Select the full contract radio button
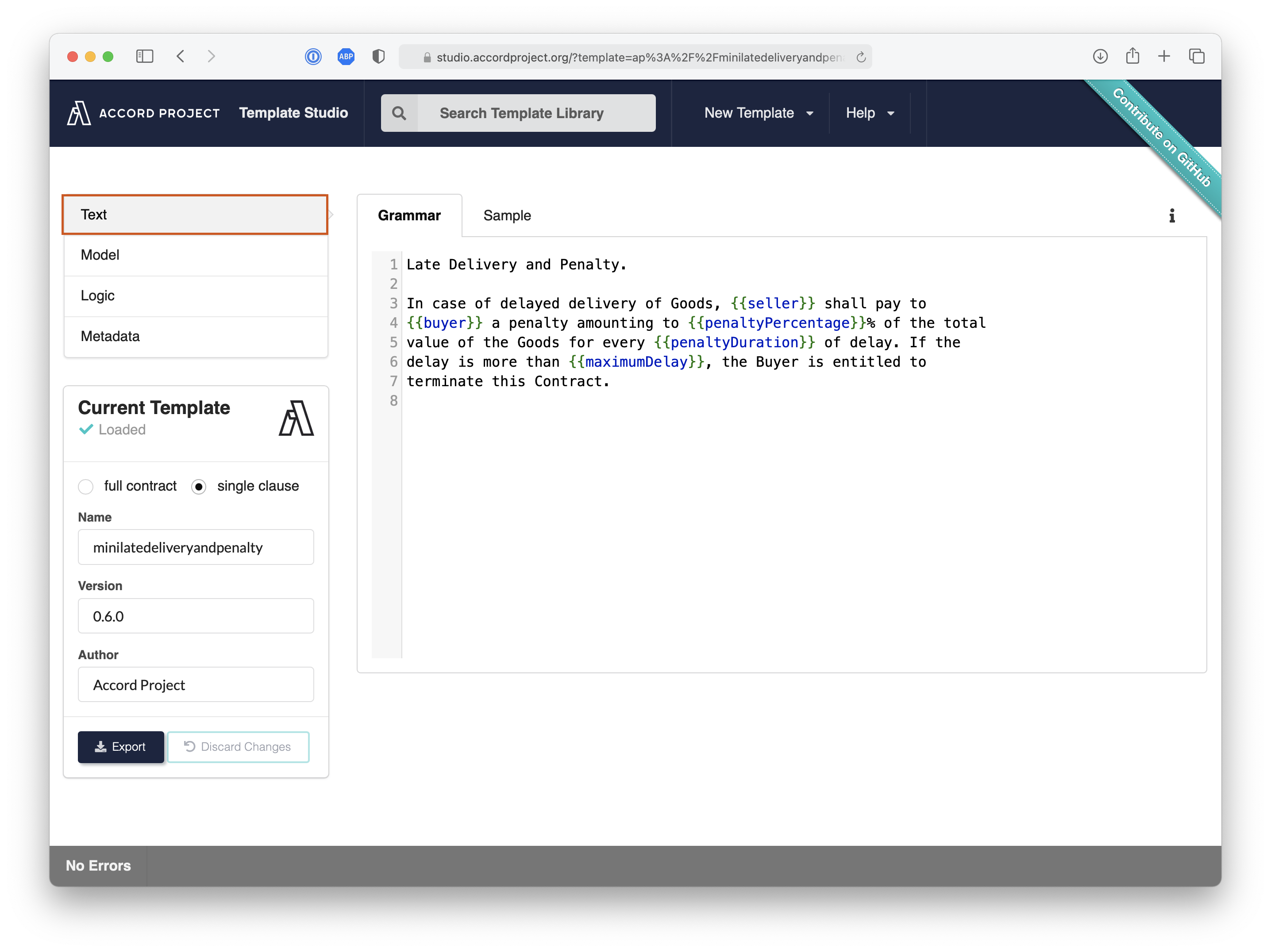The height and width of the screenshot is (952, 1271). [x=86, y=486]
